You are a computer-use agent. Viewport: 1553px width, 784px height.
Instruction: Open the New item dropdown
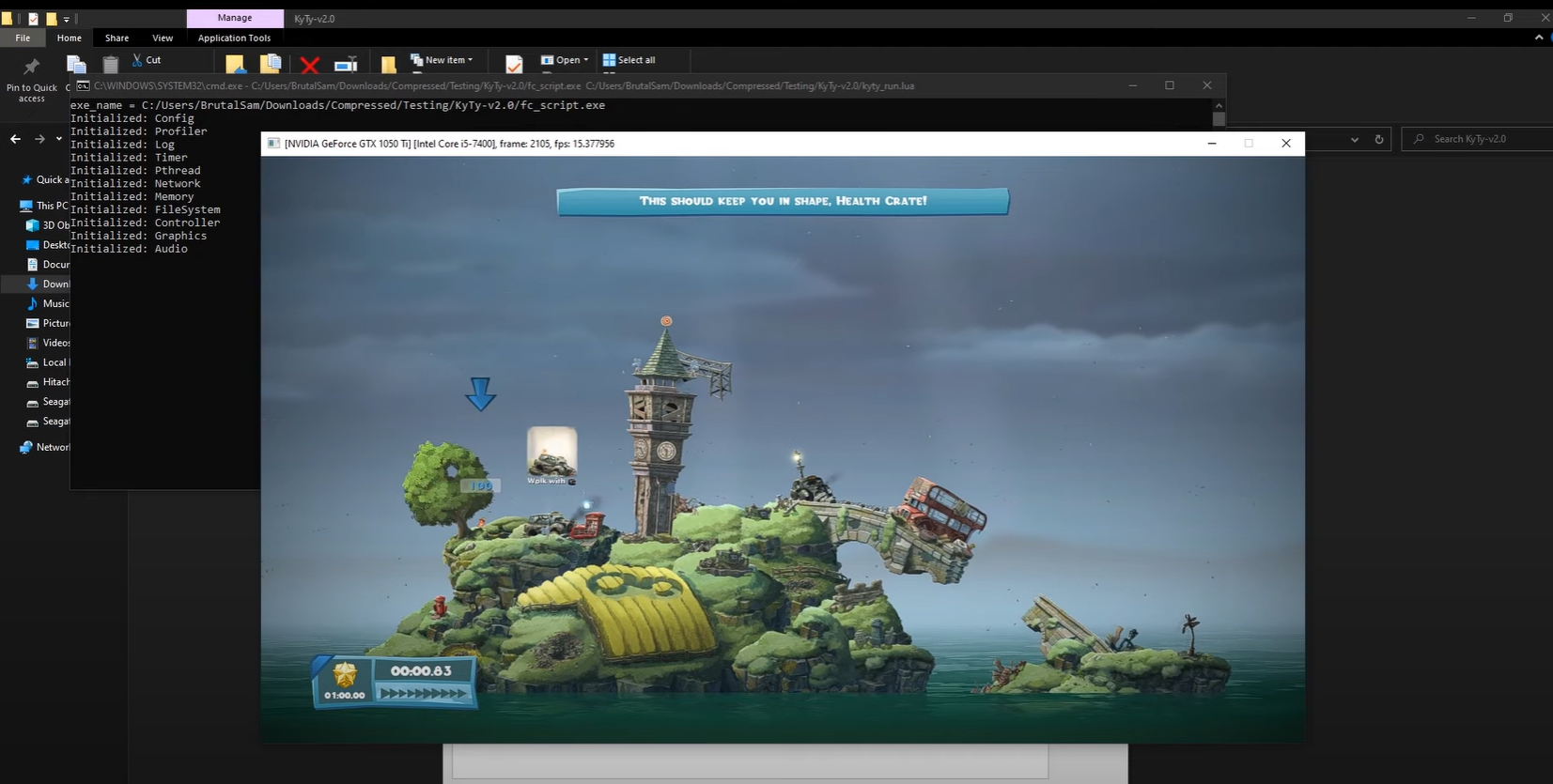tap(442, 60)
